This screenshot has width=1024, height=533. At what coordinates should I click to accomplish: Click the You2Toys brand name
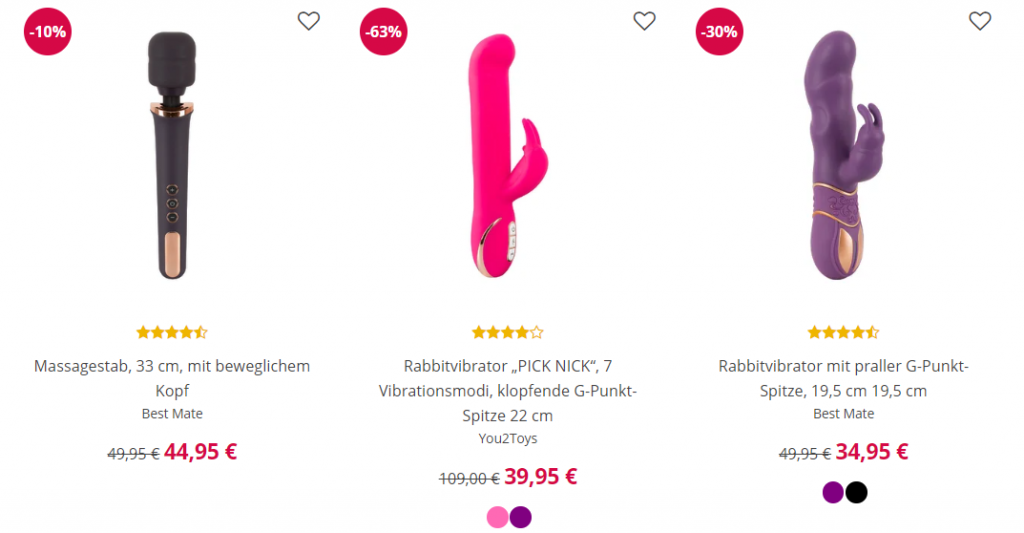point(508,438)
